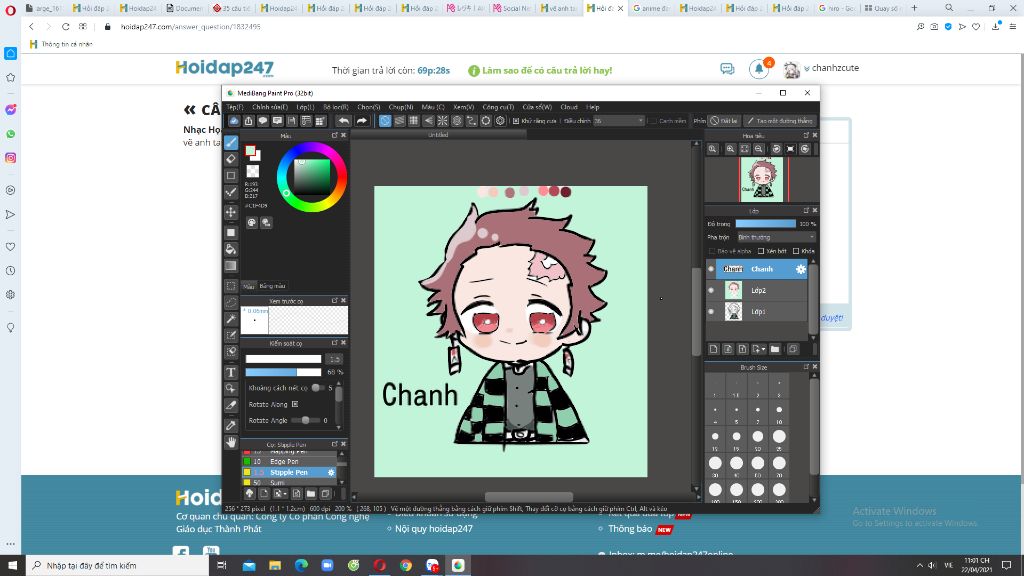The image size is (1024, 576).
Task: Open the color palette icon in Màu panel
Action: pos(252,223)
